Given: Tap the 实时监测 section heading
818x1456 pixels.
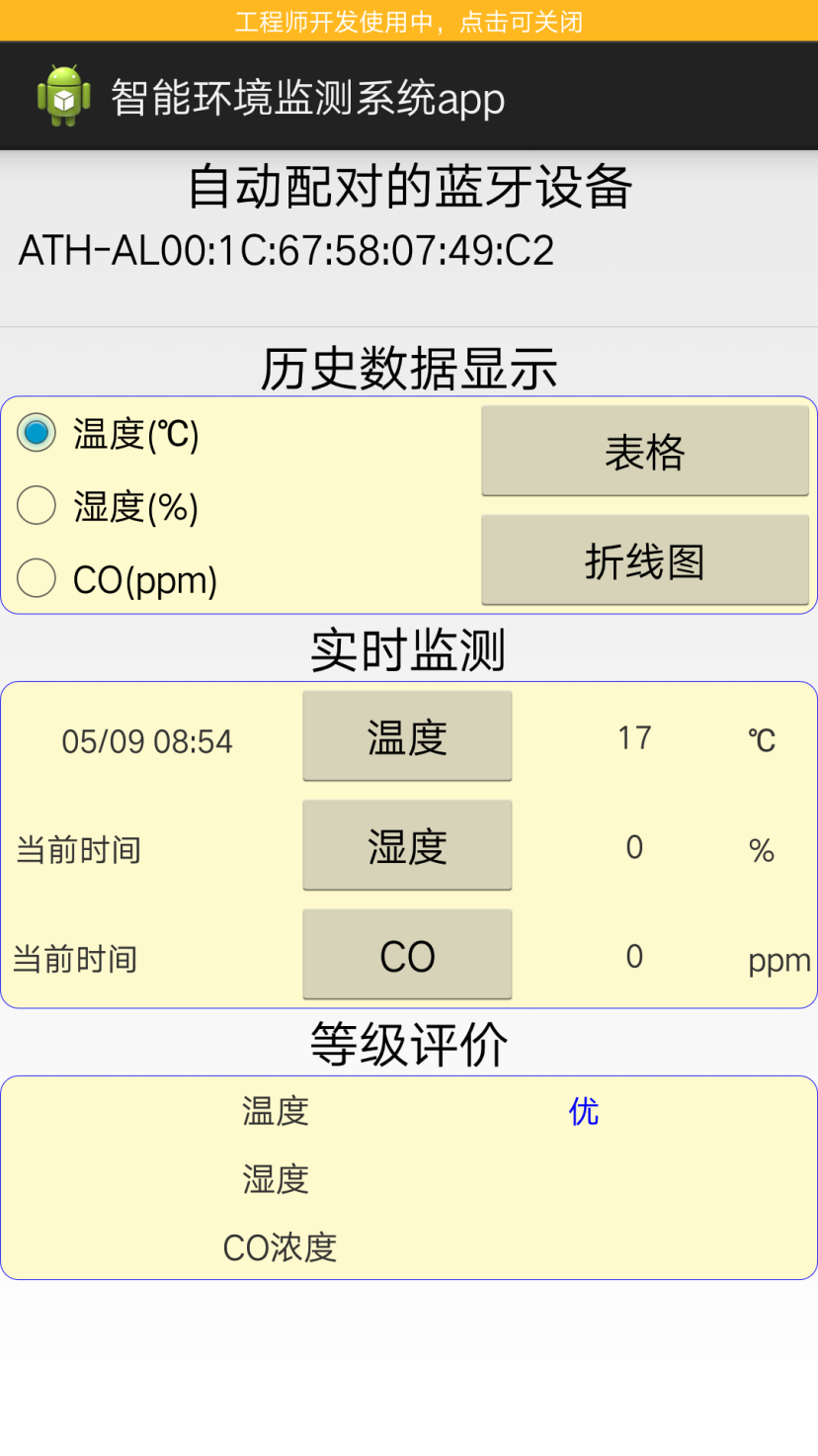Looking at the screenshot, I should pyautogui.click(x=409, y=650).
